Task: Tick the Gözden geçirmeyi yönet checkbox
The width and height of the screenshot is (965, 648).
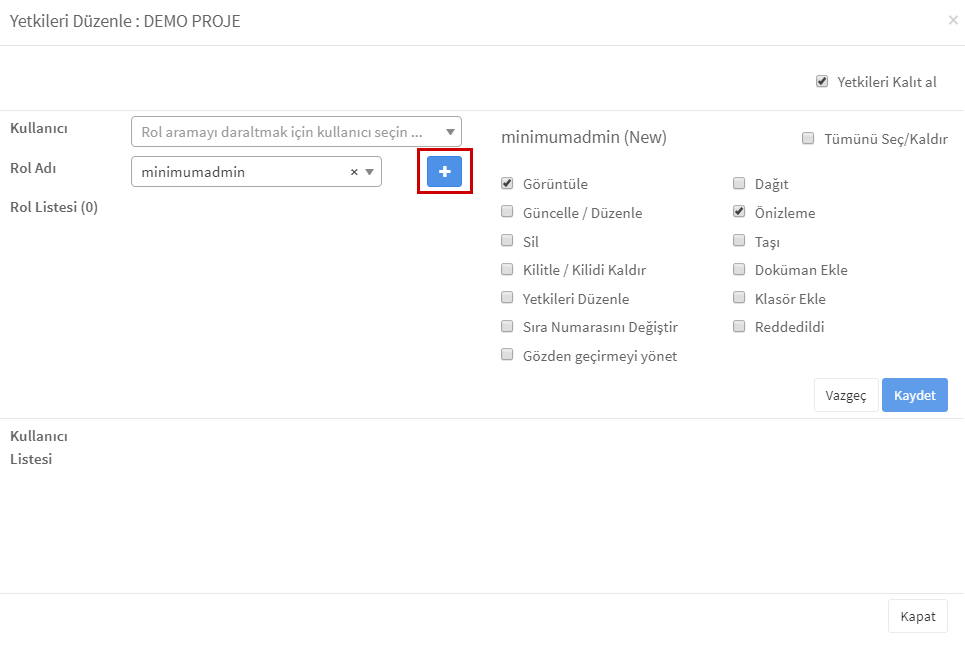Action: point(507,354)
